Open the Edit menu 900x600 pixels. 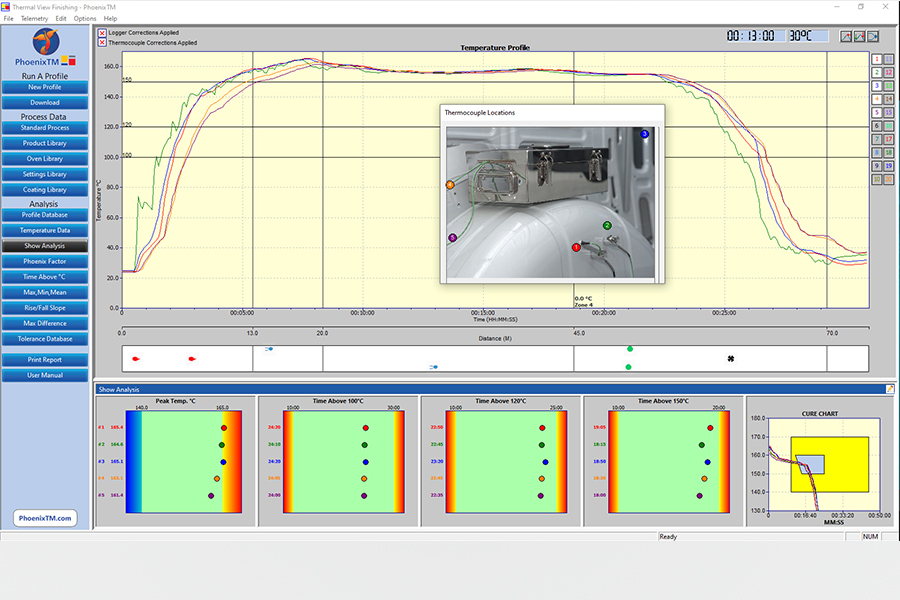[x=61, y=18]
